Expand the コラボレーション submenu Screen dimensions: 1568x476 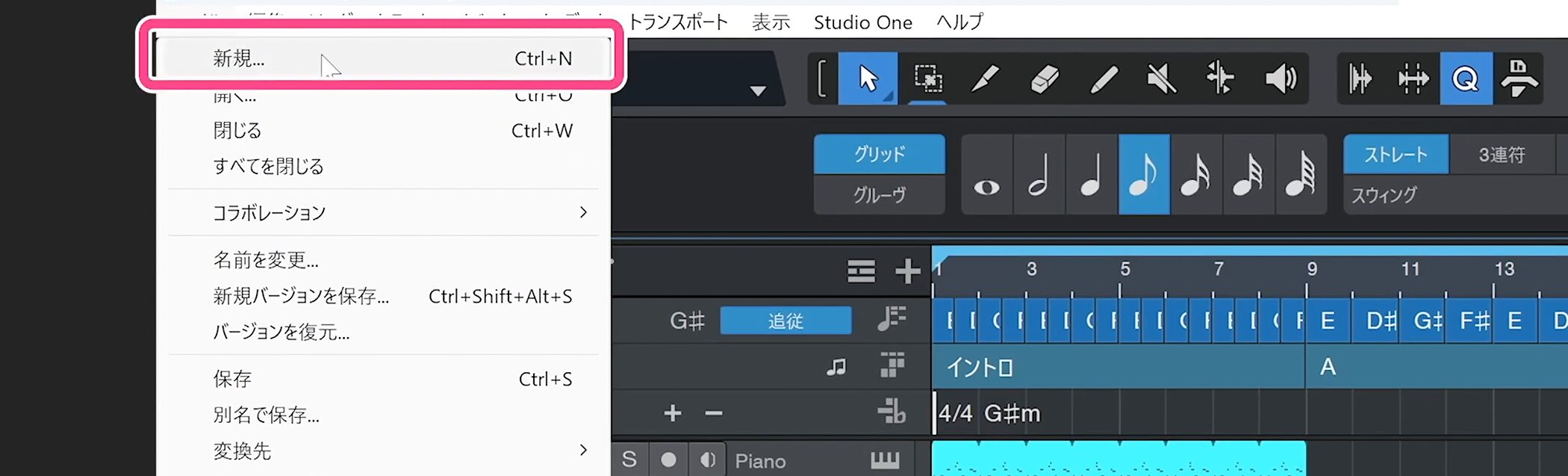(x=582, y=213)
